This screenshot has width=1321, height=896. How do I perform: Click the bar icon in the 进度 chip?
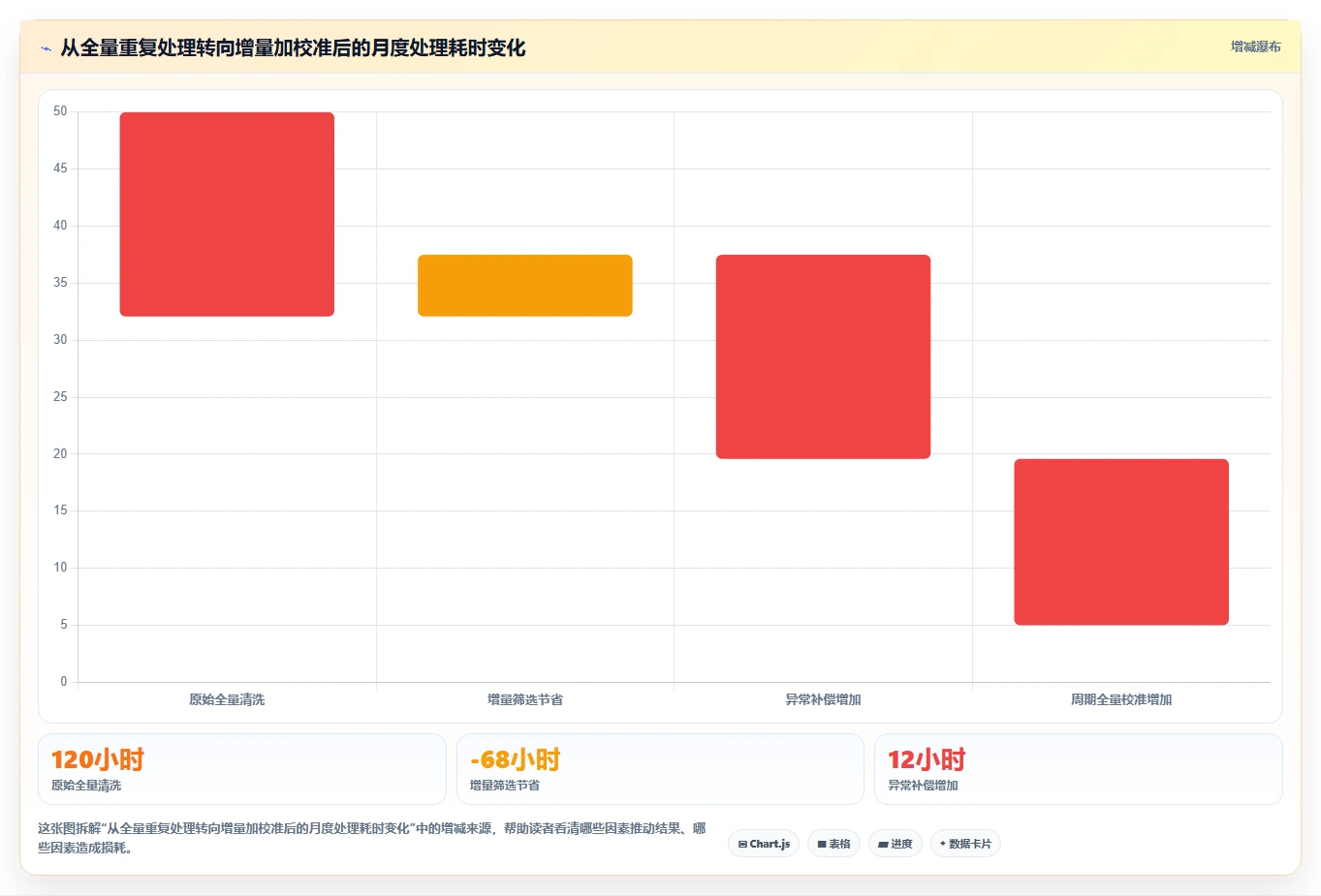[883, 845]
